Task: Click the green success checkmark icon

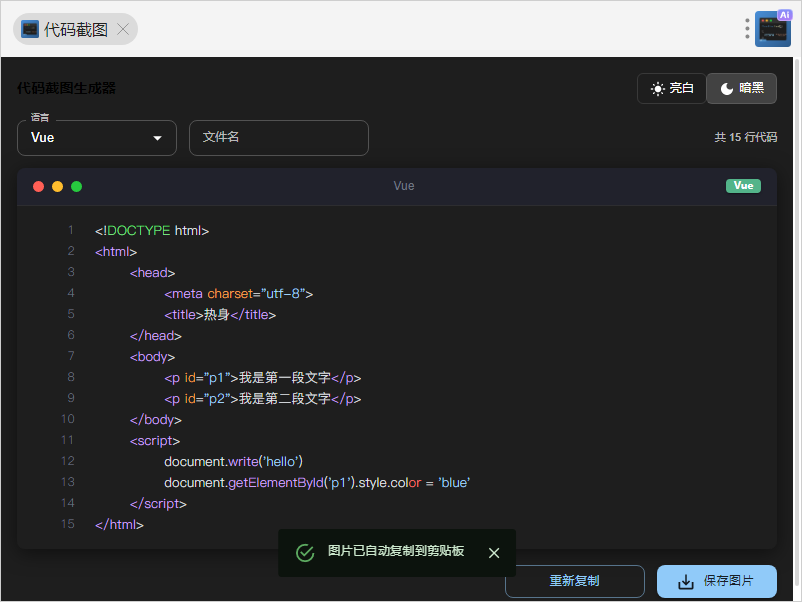Action: (x=305, y=553)
